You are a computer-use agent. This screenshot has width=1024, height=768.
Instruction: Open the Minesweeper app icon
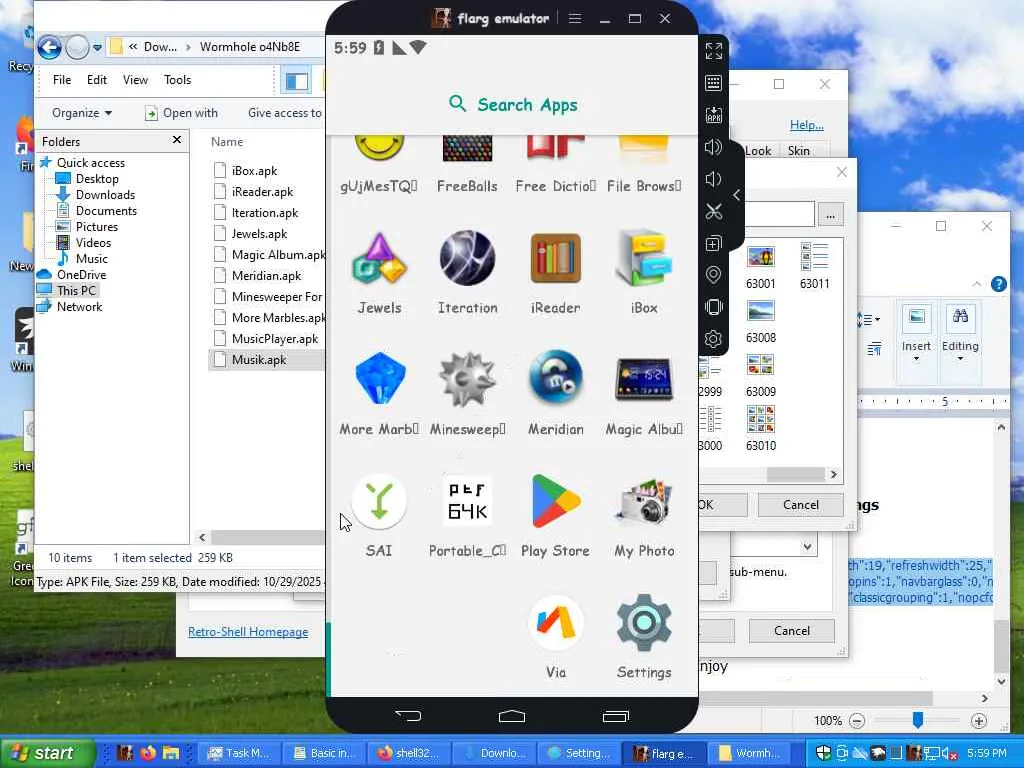click(x=468, y=379)
